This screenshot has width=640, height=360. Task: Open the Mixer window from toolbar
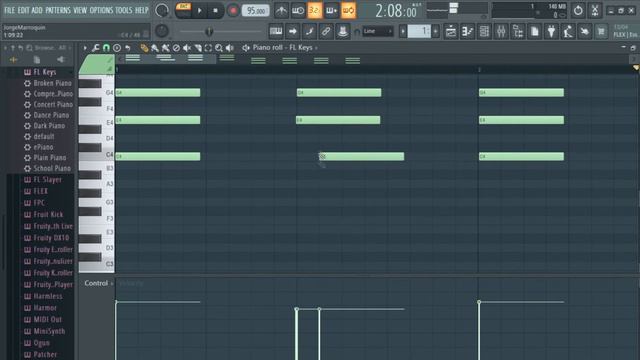click(501, 31)
